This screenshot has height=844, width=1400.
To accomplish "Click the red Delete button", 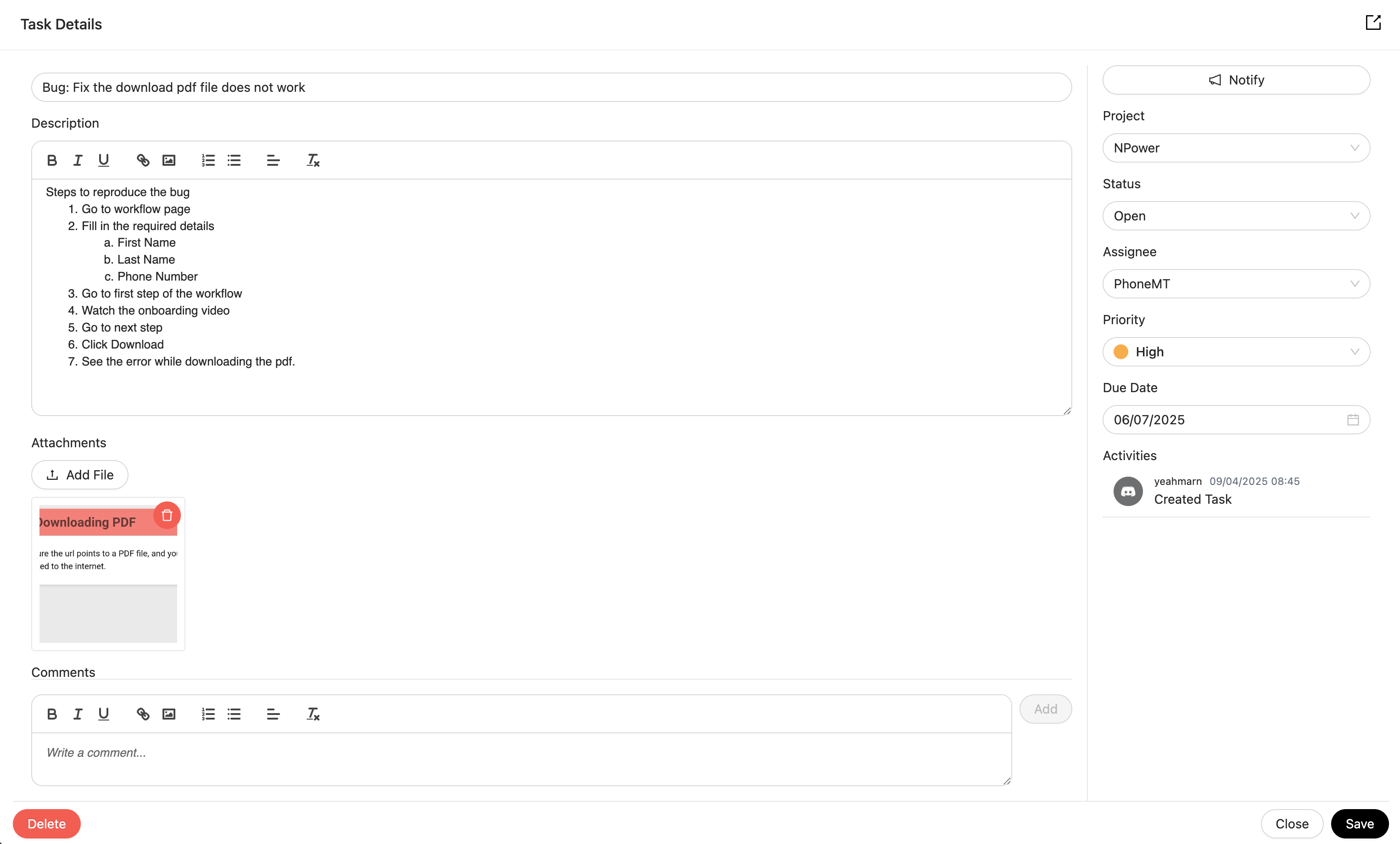I will pyautogui.click(x=47, y=823).
